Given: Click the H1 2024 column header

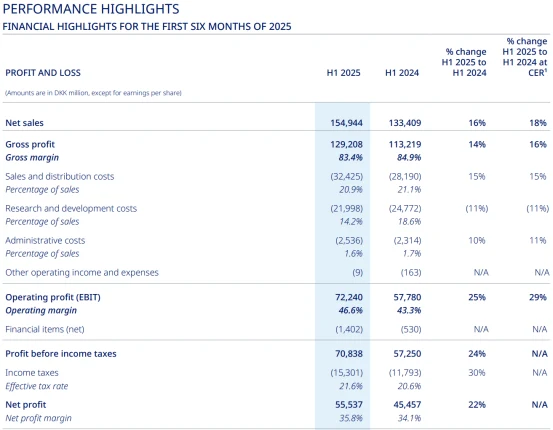Looking at the screenshot, I should 402,73.
